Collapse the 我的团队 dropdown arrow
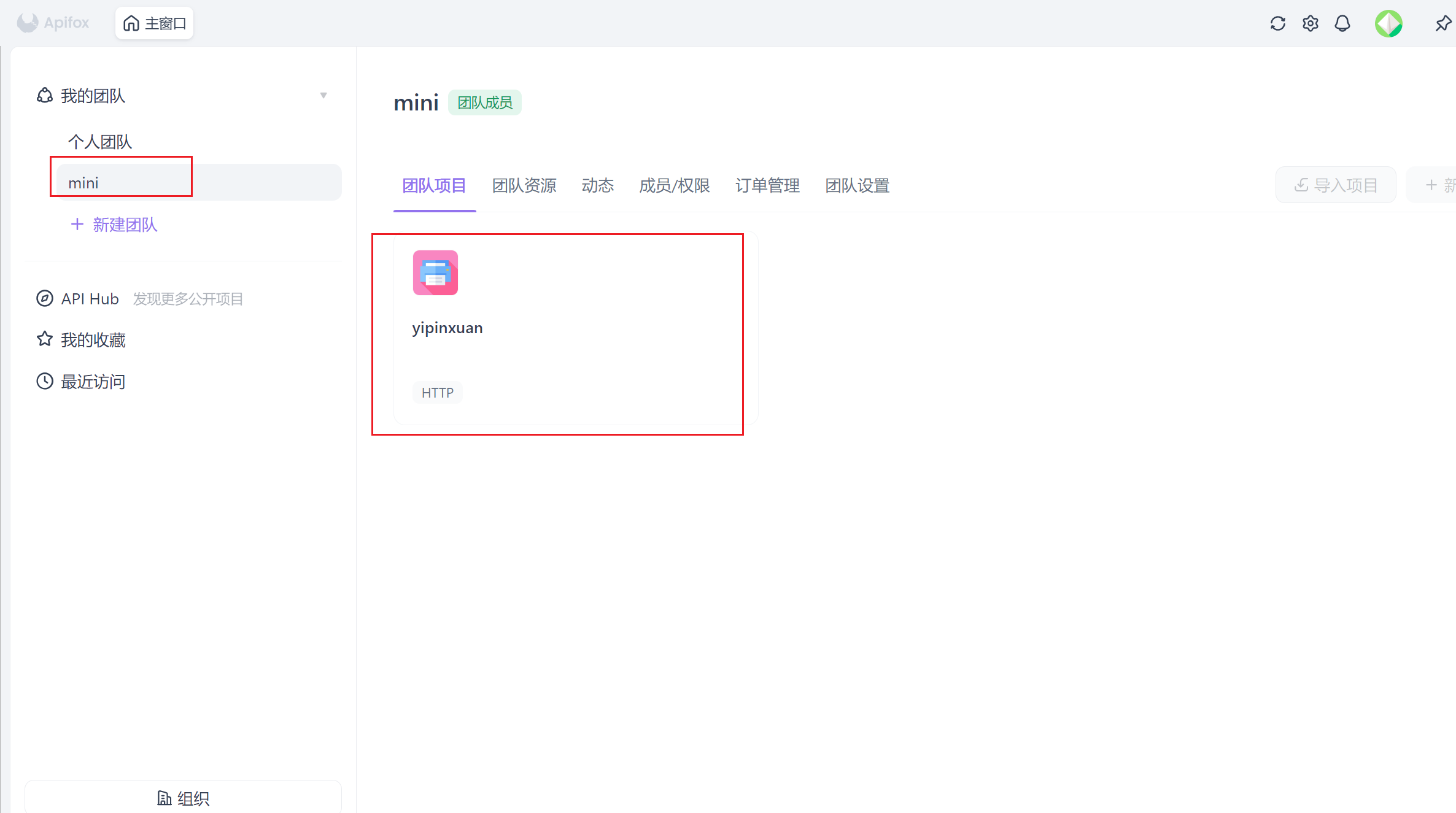Screen dimensions: 1456x813 (x=323, y=96)
